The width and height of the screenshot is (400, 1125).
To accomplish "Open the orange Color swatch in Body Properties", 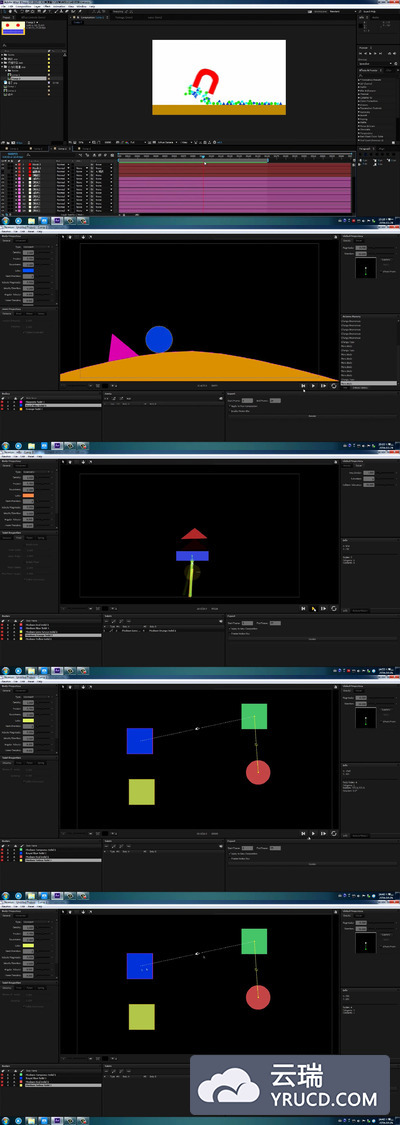I will [29, 495].
